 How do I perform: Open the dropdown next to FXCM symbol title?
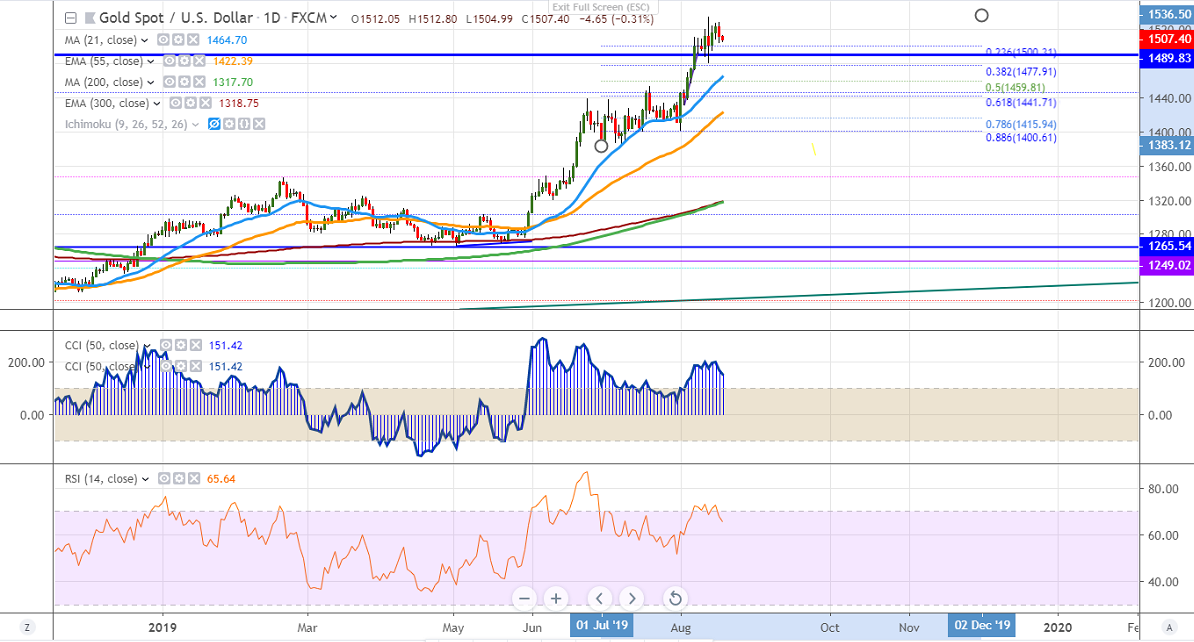[x=332, y=18]
